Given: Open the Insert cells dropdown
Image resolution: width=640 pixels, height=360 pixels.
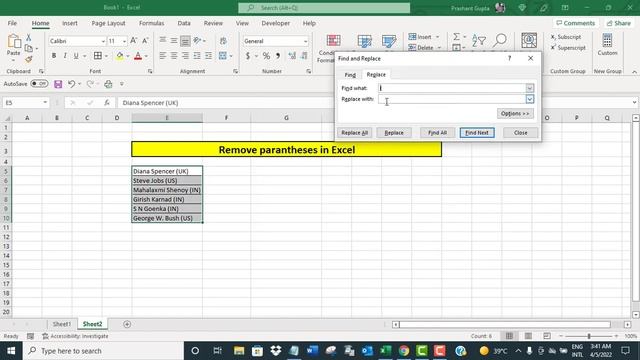Looking at the screenshot, I should (438, 37).
